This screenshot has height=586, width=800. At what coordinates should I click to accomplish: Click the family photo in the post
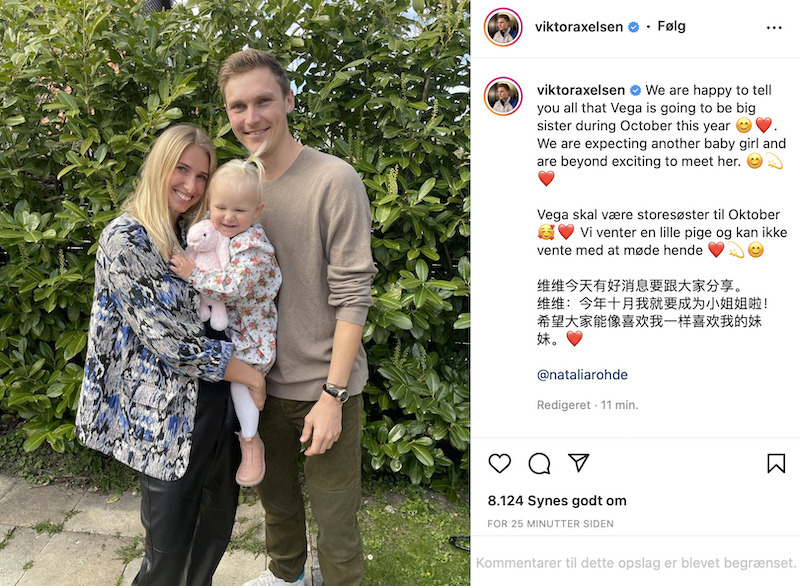[x=235, y=293]
